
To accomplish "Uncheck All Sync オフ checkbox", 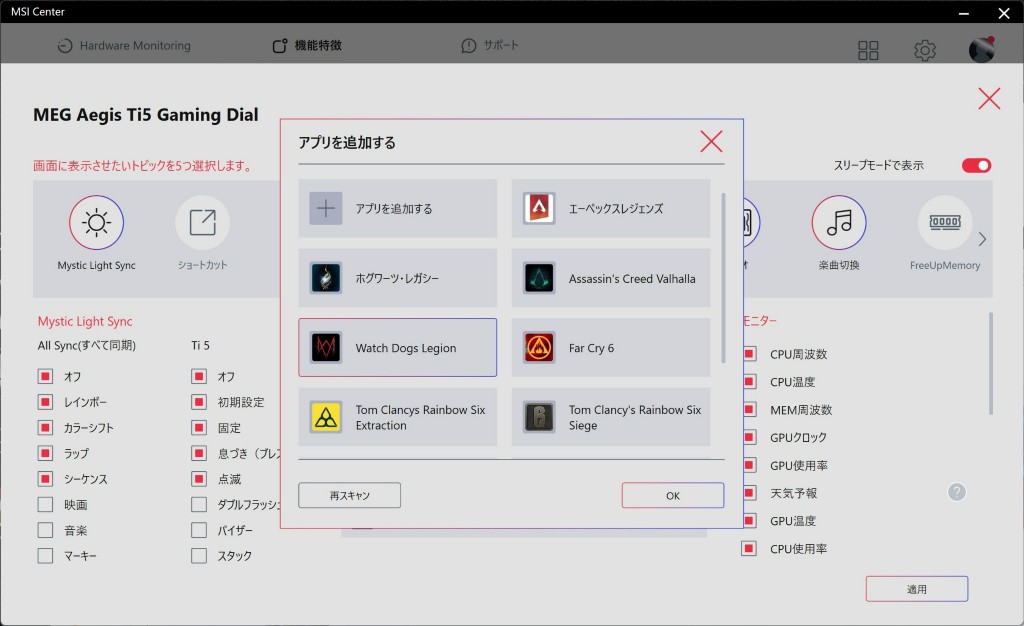I will point(45,376).
